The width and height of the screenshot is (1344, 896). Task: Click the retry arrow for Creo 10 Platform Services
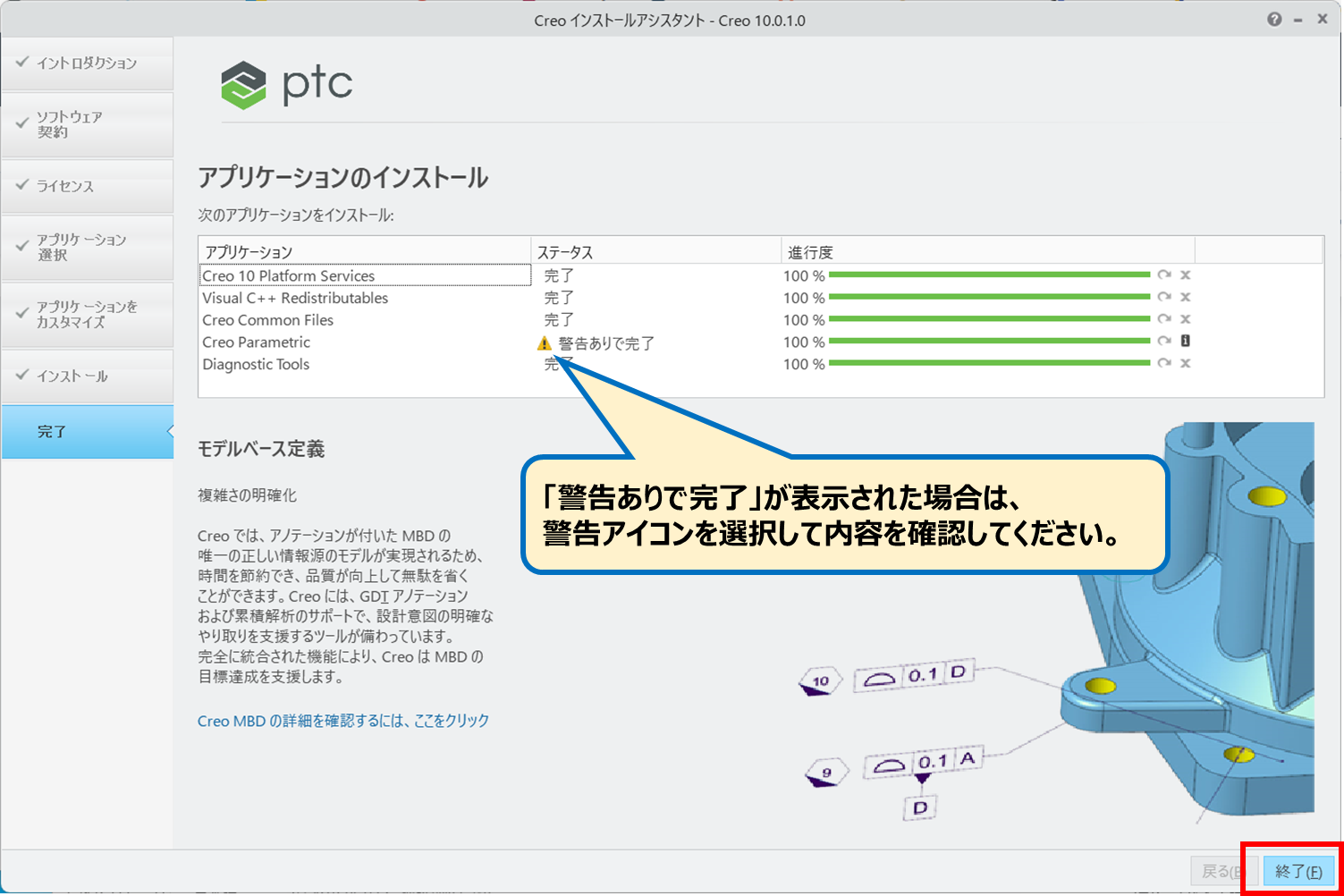[1163, 275]
